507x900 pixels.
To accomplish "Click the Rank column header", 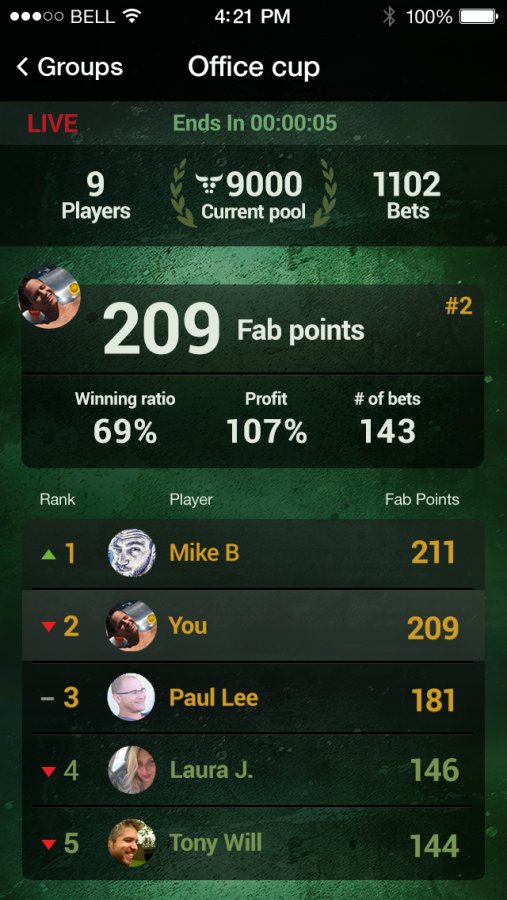I will (57, 499).
